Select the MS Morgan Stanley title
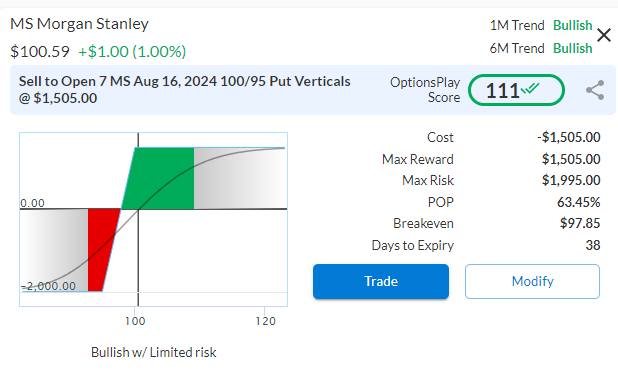This screenshot has height=370, width=618. point(79,24)
